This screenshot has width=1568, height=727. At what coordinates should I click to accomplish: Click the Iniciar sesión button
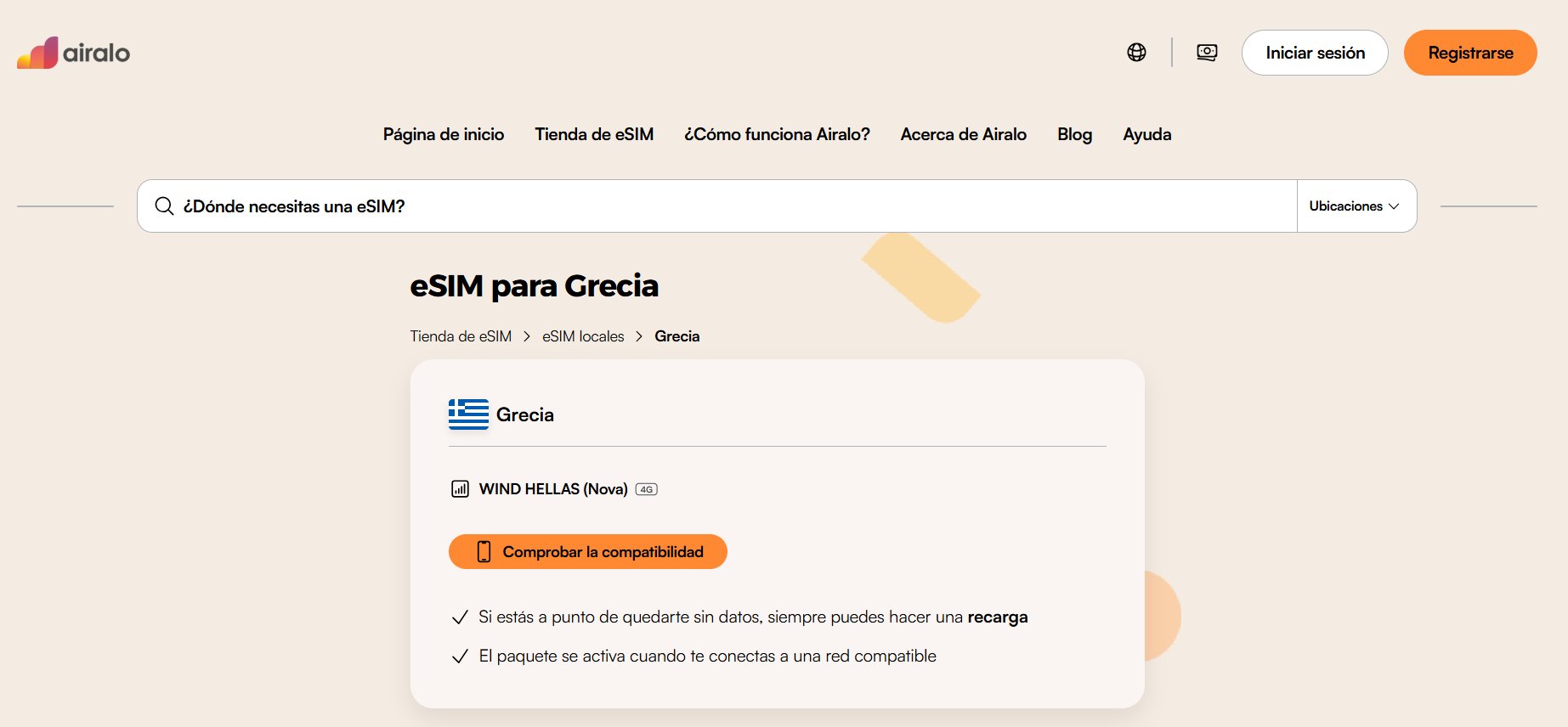1315,53
